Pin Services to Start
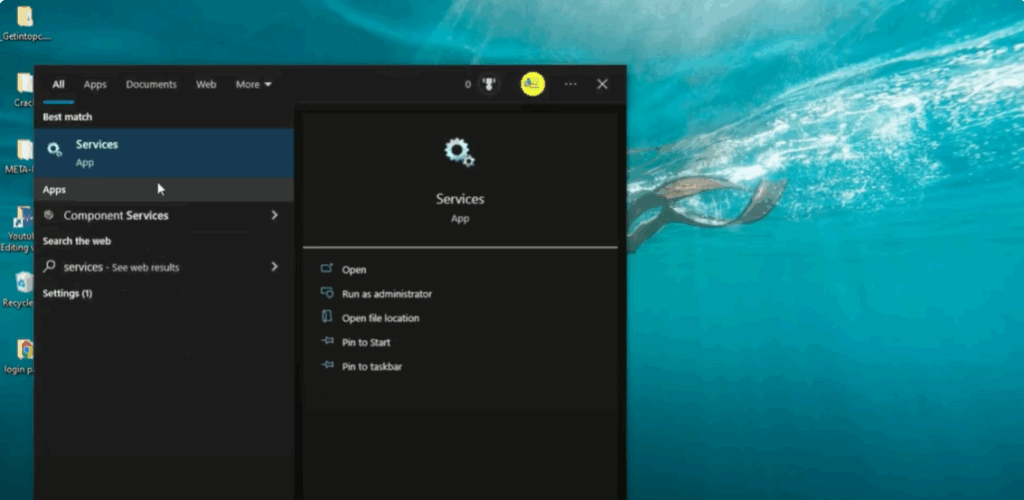This screenshot has height=500, width=1024. click(366, 342)
